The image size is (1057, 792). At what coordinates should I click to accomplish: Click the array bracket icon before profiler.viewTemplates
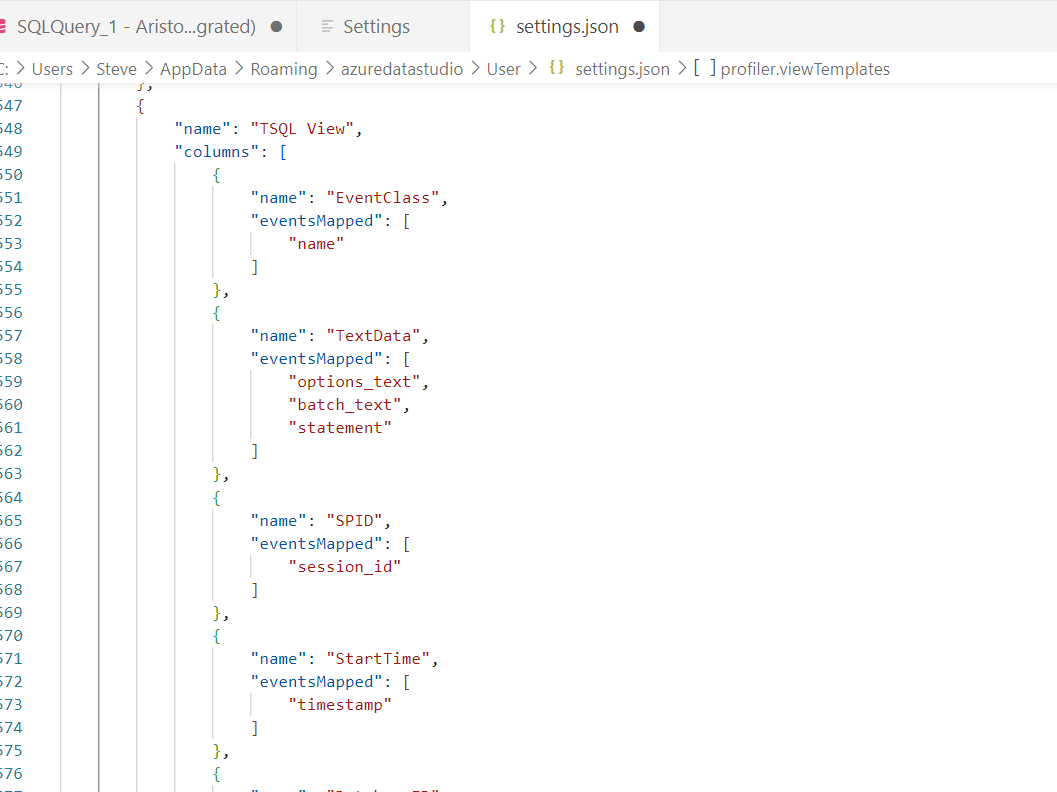point(704,69)
